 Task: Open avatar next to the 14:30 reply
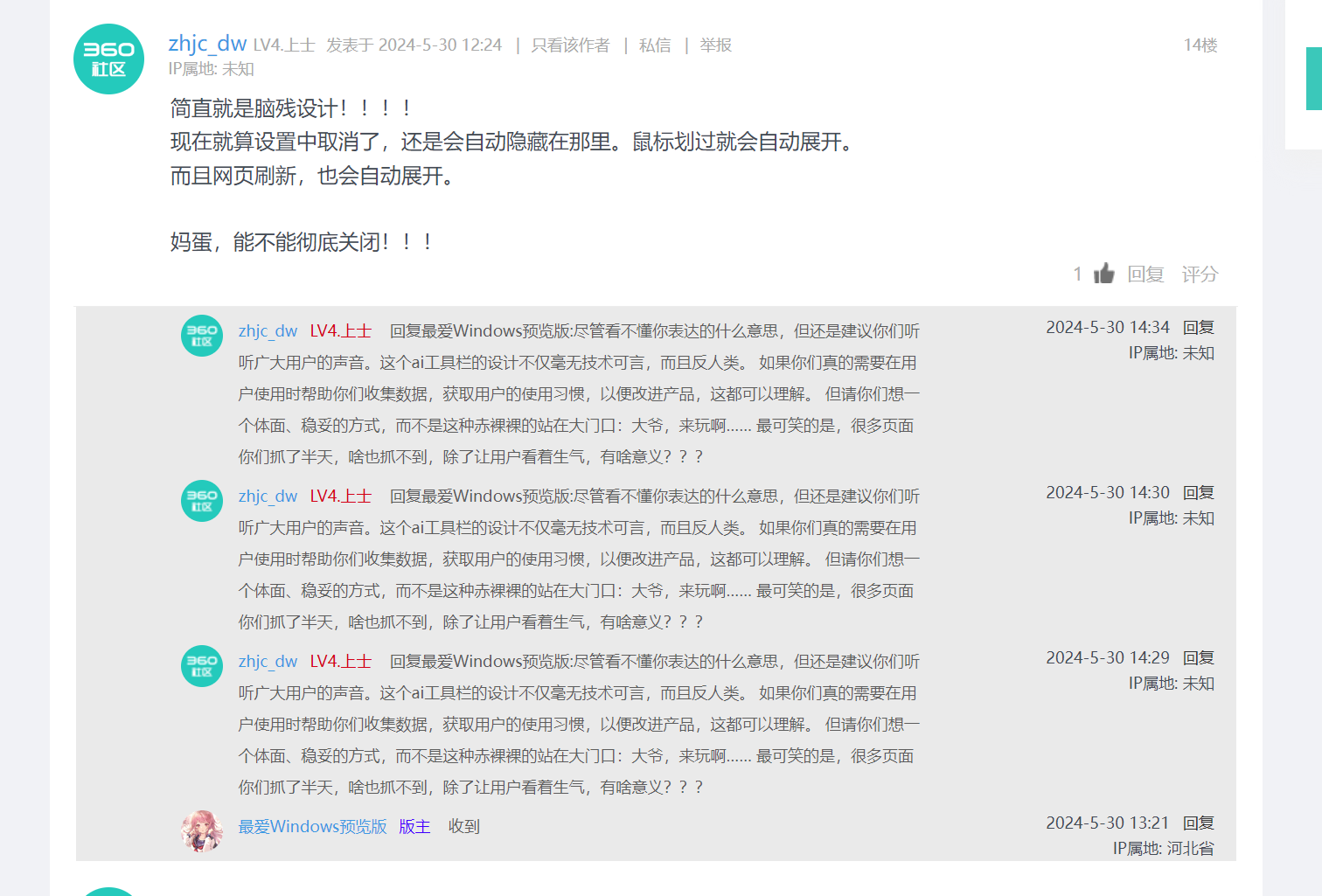tap(202, 501)
